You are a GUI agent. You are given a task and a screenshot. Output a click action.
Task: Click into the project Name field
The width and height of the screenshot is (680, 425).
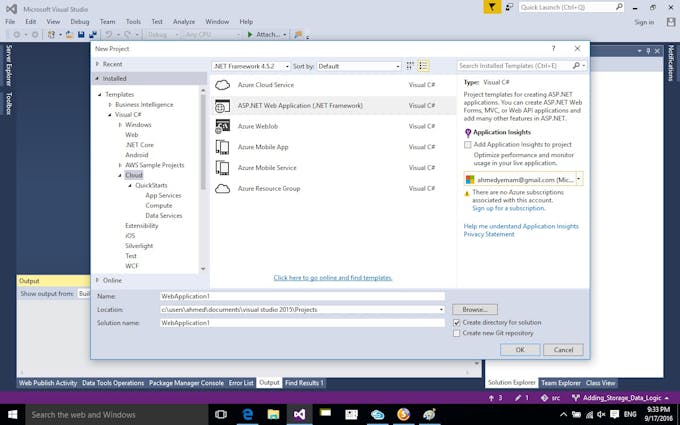tap(302, 297)
